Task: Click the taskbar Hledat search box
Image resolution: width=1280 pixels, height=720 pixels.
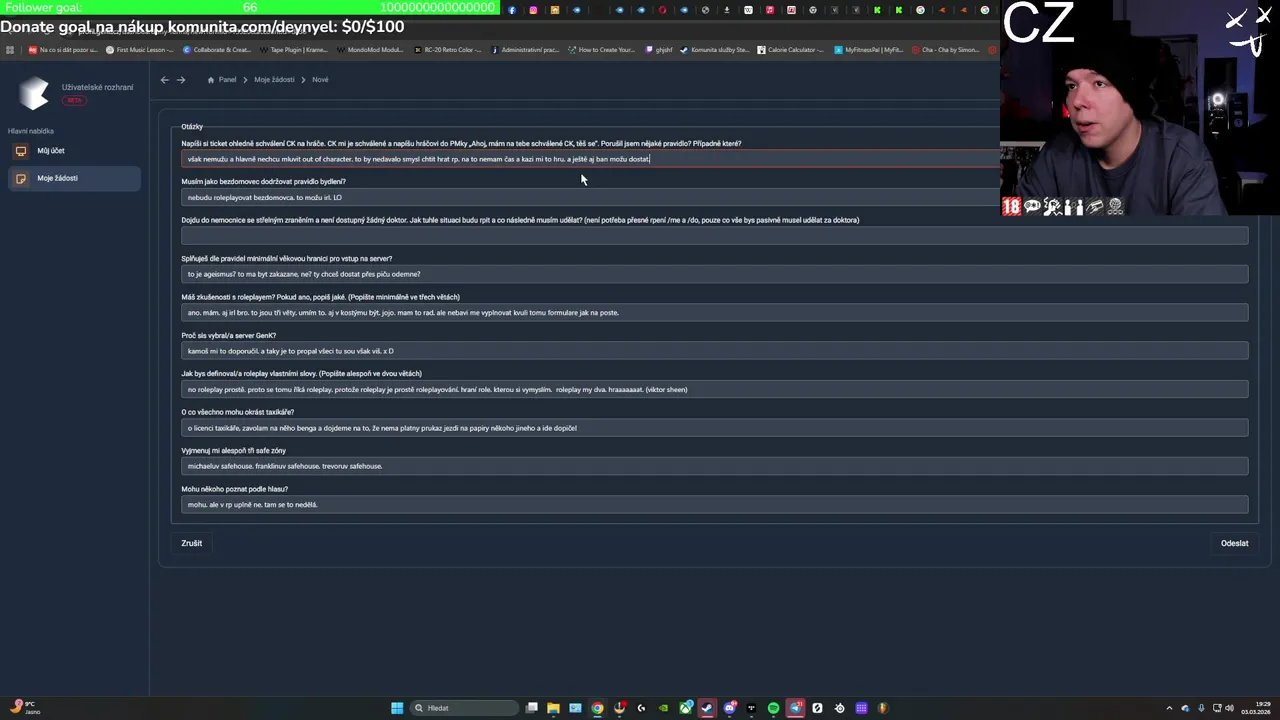Action: (464, 708)
